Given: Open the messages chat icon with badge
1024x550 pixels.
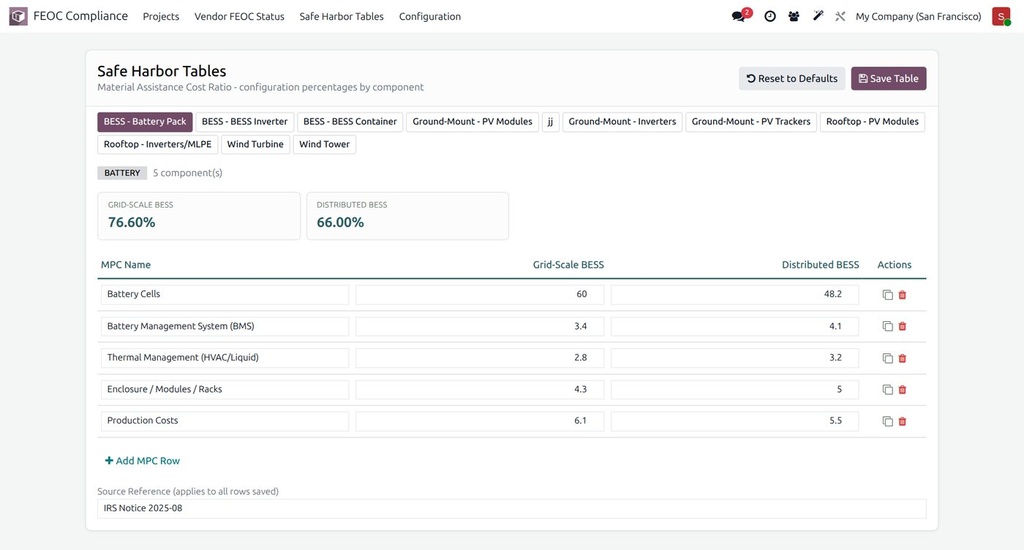Looking at the screenshot, I should [741, 16].
